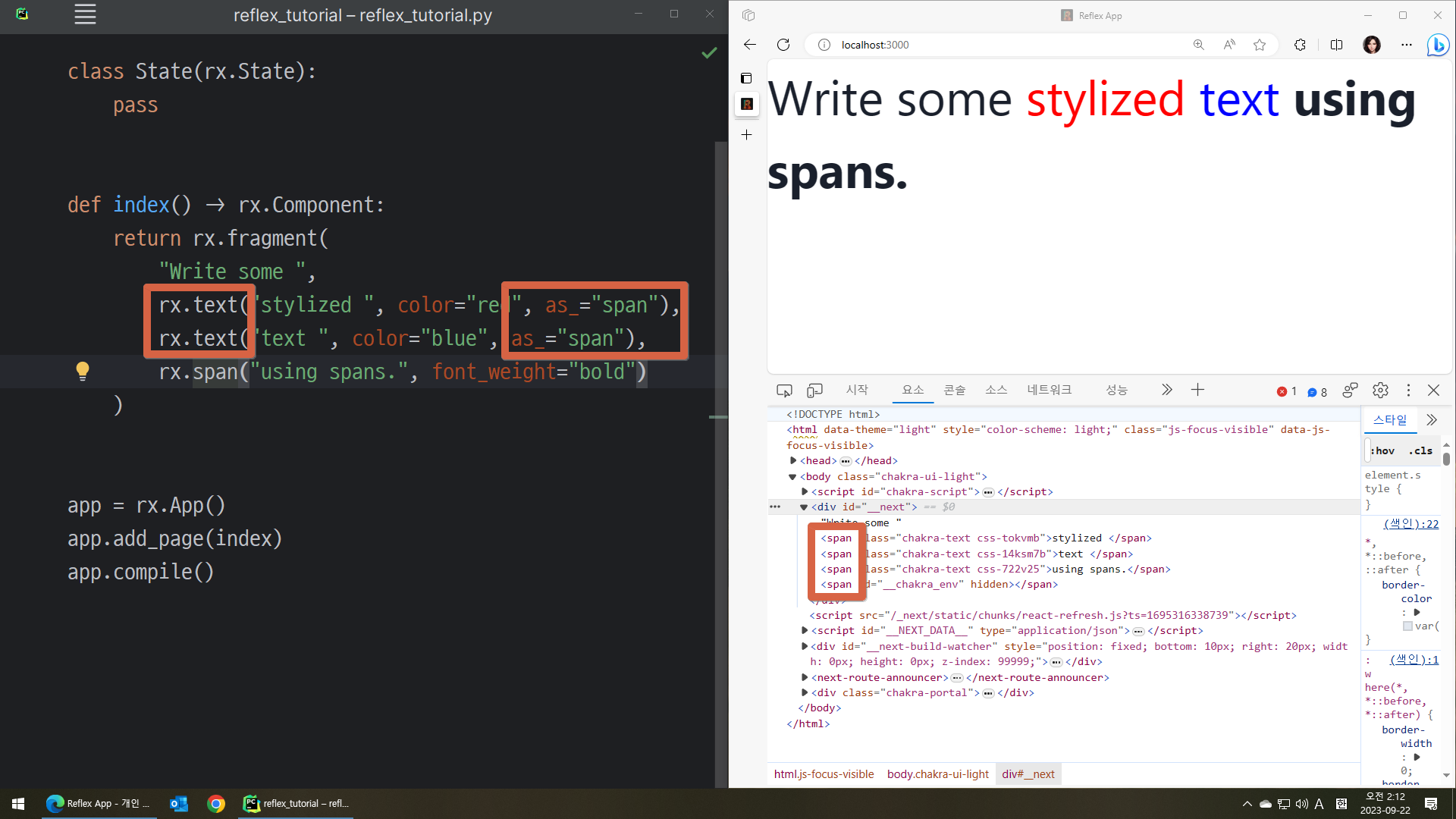Click the Bing Copilot sidebar icon
1456x819 pixels.
pos(1437,45)
